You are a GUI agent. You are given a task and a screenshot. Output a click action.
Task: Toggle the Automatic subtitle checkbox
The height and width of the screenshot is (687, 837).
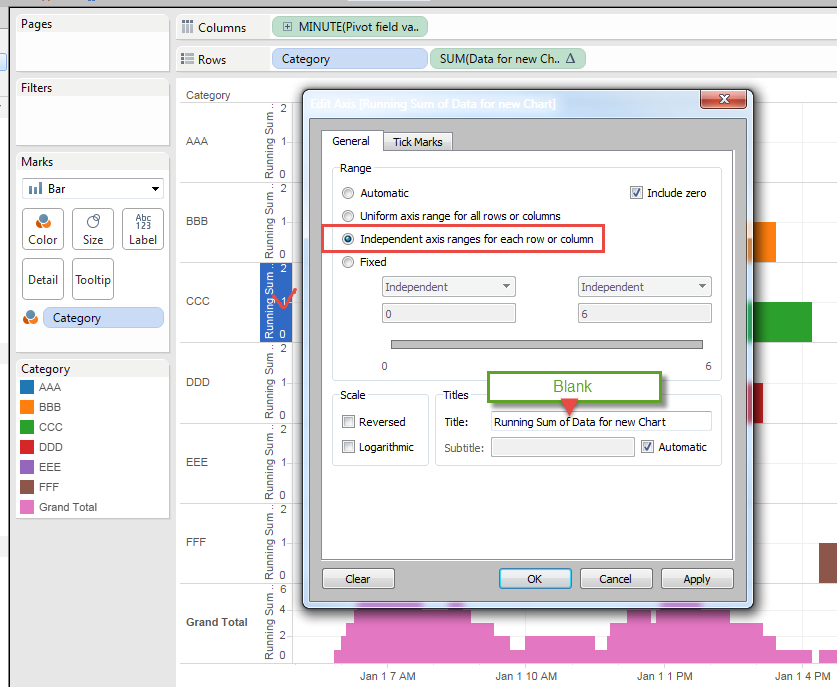647,447
